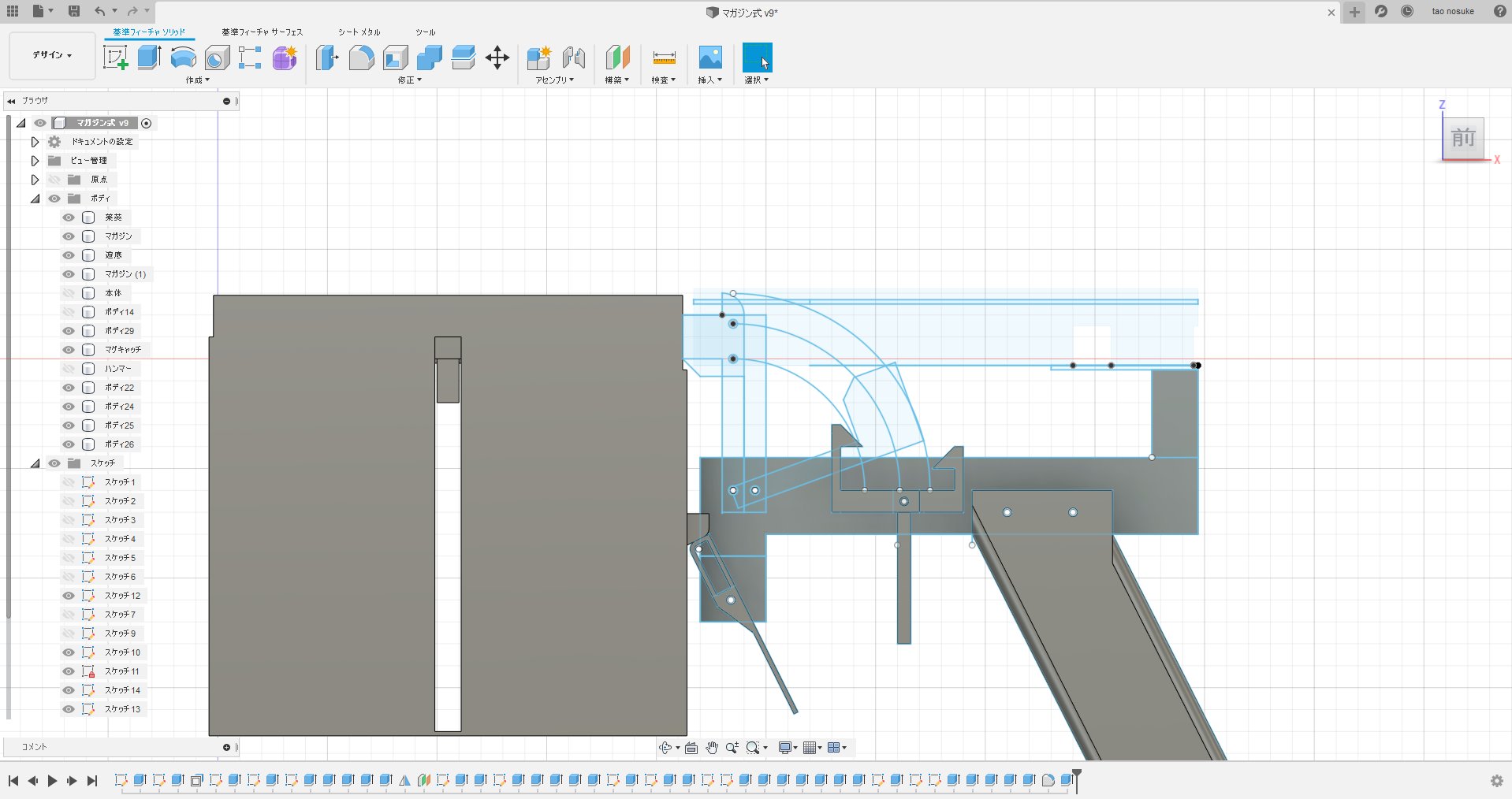Jump to the timeline end
Screen dimensions: 1512x799
click(91, 781)
